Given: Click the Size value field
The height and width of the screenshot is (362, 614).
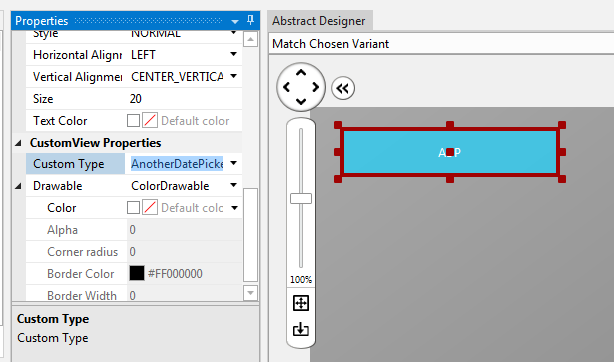Looking at the screenshot, I should (184, 99).
